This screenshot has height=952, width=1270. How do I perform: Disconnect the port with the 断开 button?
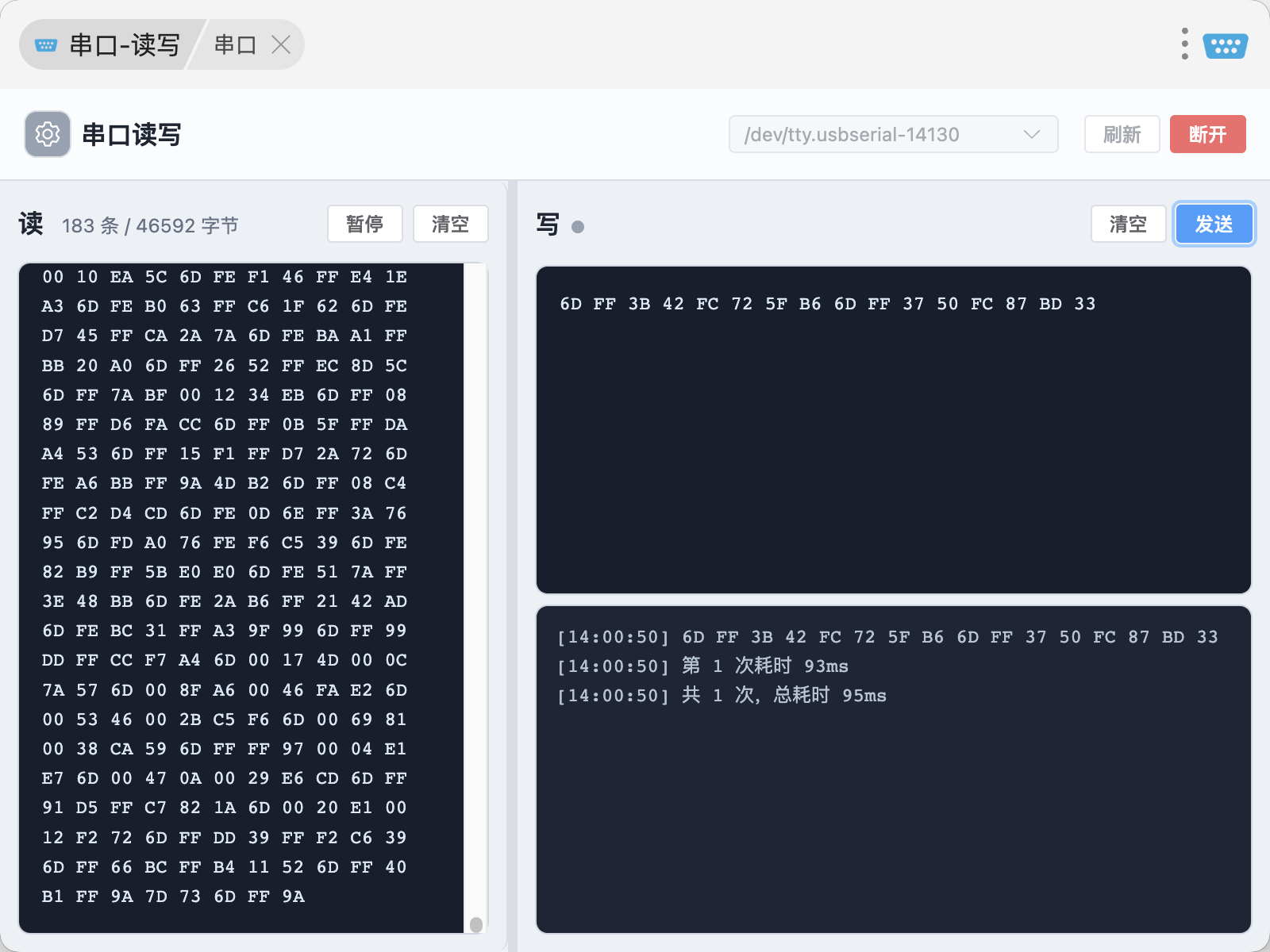(1208, 134)
